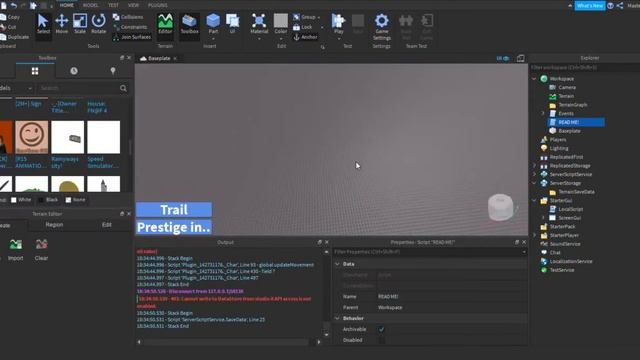Viewport: 640px width, 360px height.
Task: Select Black background radio
Action: click(x=41, y=200)
